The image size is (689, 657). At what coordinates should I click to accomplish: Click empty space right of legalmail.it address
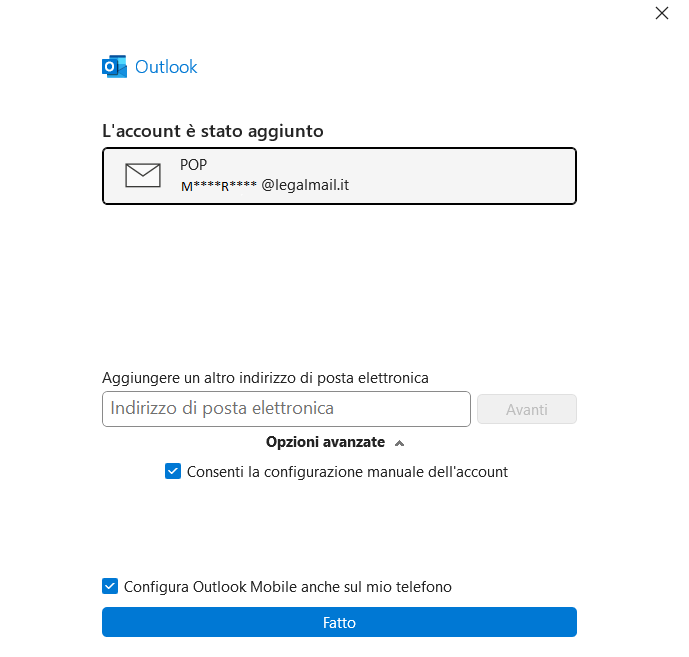coord(460,185)
